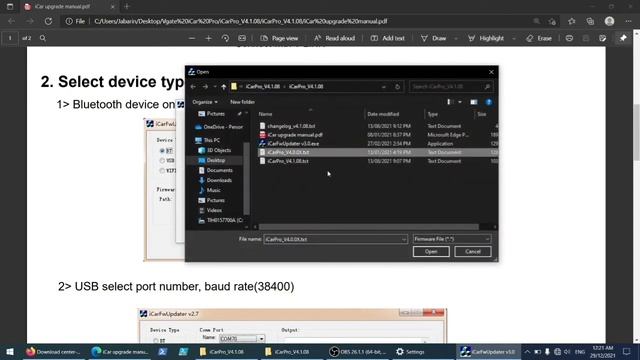
Task: Open the help icon in Open dialog
Action: [489, 102]
